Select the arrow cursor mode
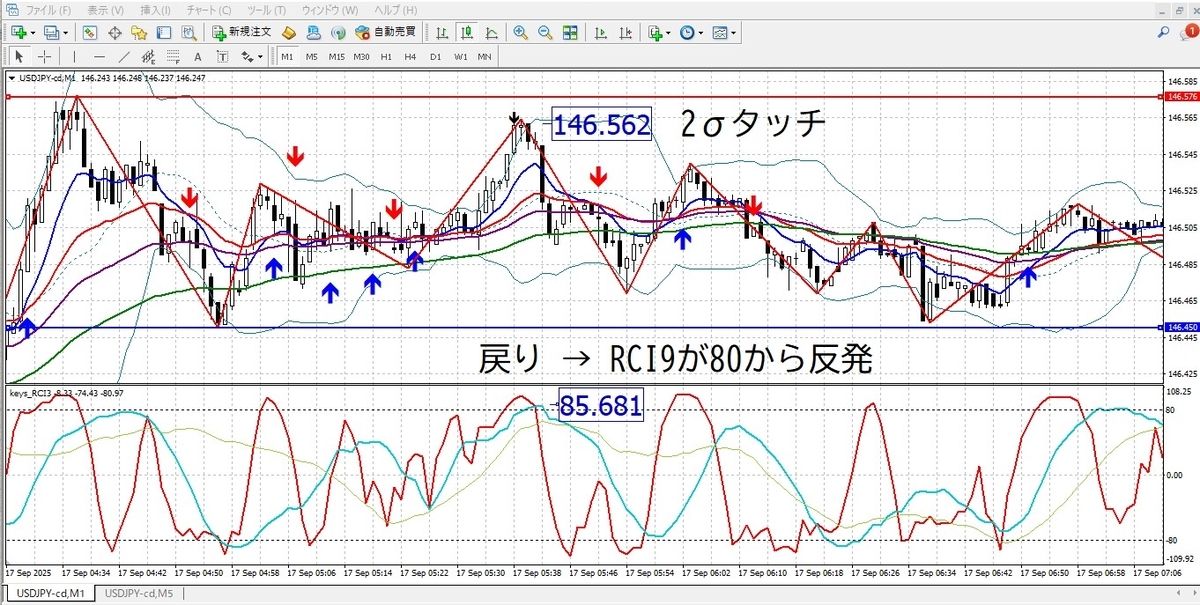This screenshot has width=1200, height=605. click(19, 57)
